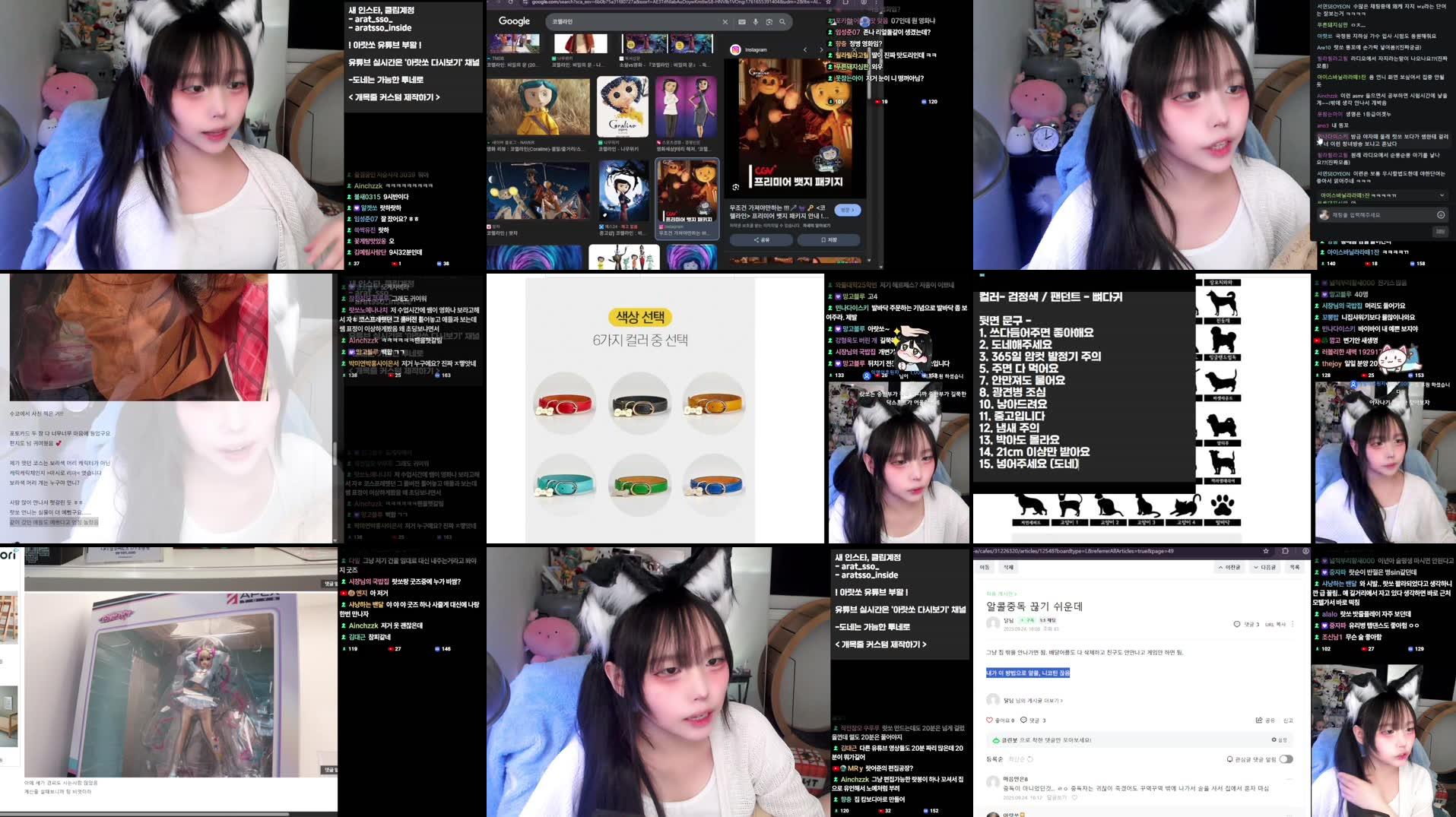Clear the 코랠라인 search query with the X icon
The image size is (1456, 817).
pyautogui.click(x=725, y=21)
